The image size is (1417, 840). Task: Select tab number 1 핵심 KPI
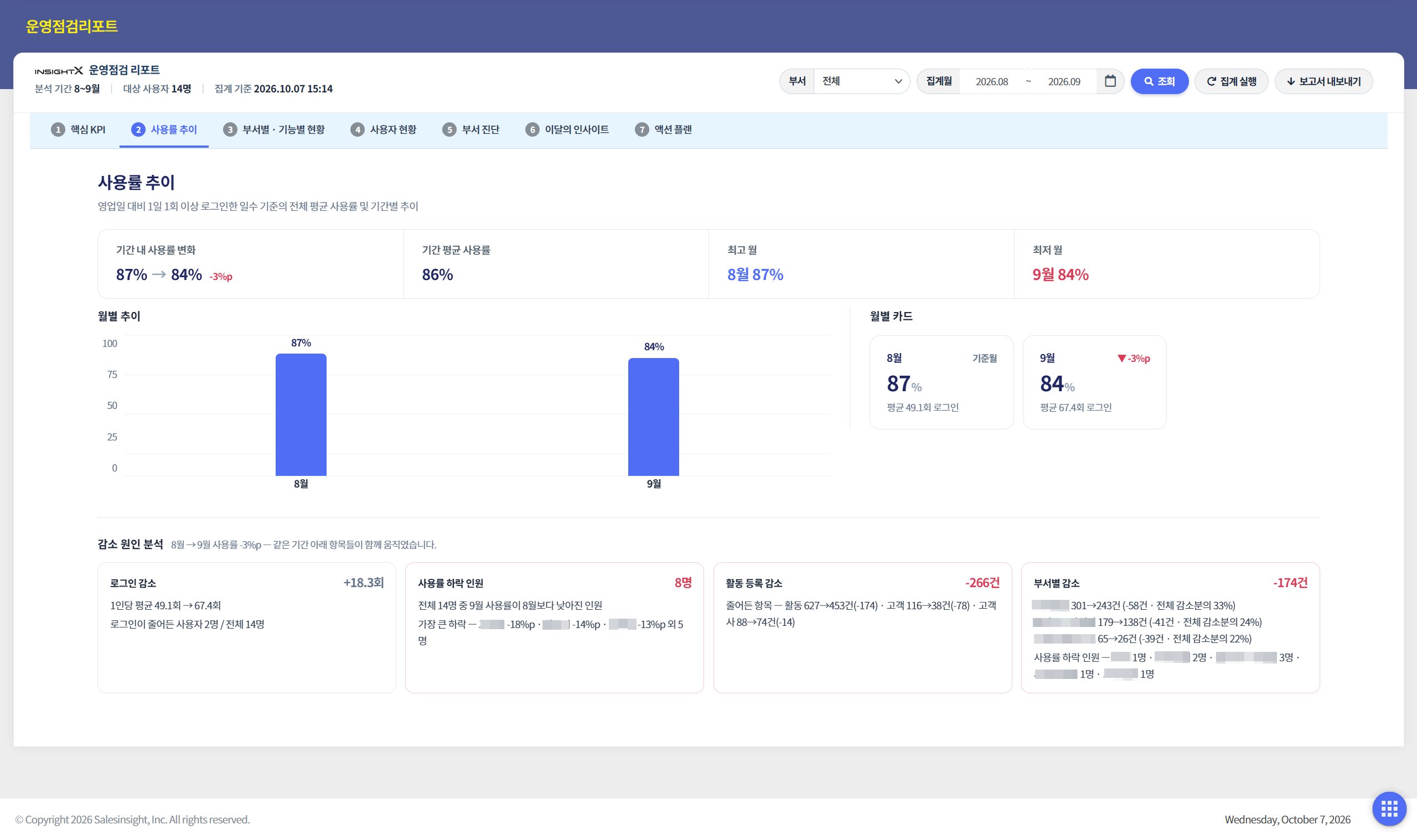78,129
